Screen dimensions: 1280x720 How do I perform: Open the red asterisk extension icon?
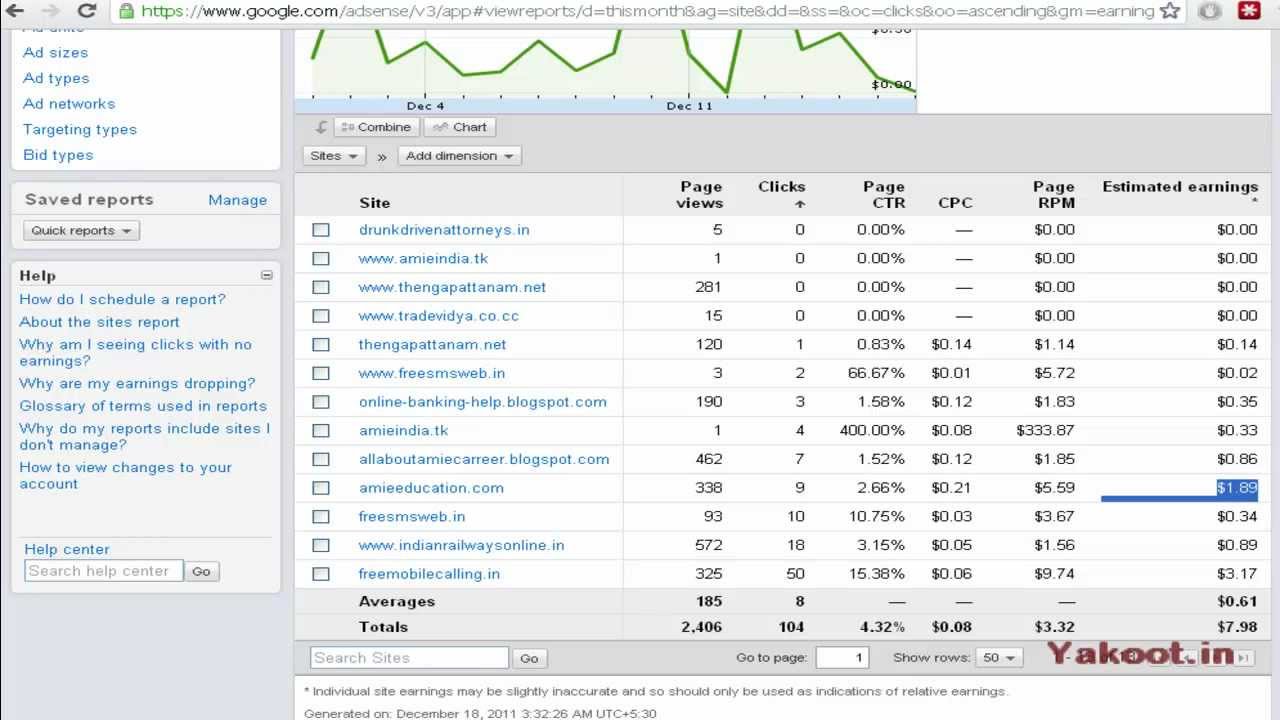[1248, 11]
